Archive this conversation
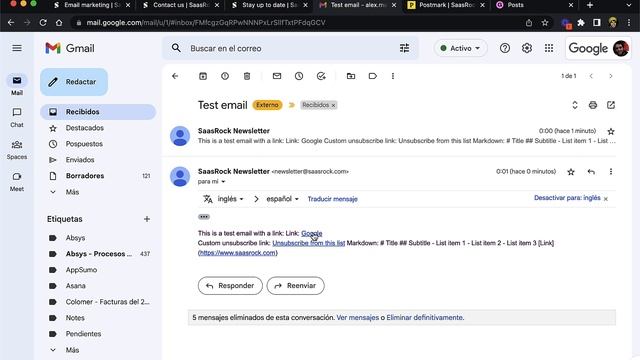The width and height of the screenshot is (640, 360). [x=203, y=76]
